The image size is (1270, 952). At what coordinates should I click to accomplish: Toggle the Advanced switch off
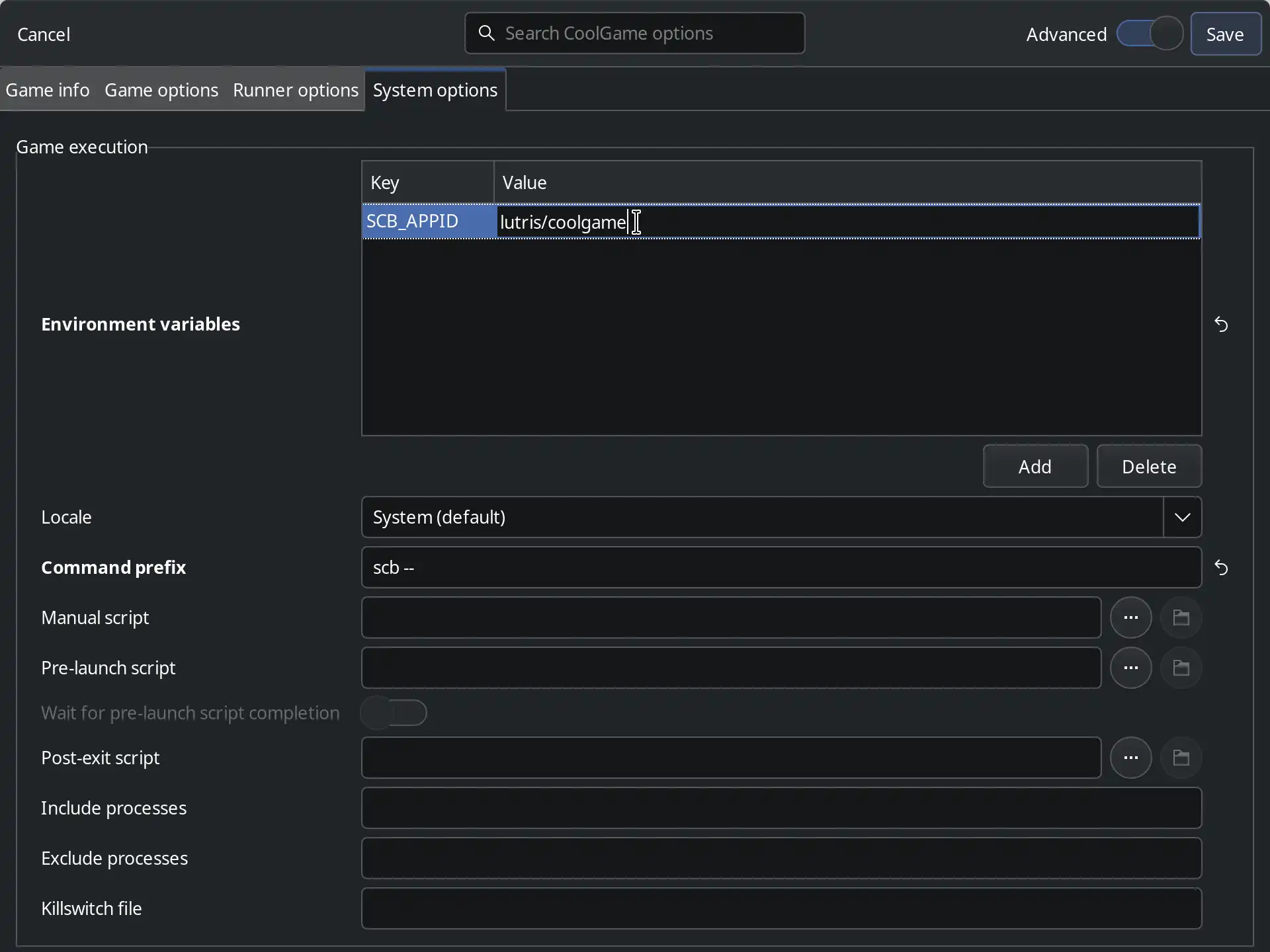(1150, 34)
